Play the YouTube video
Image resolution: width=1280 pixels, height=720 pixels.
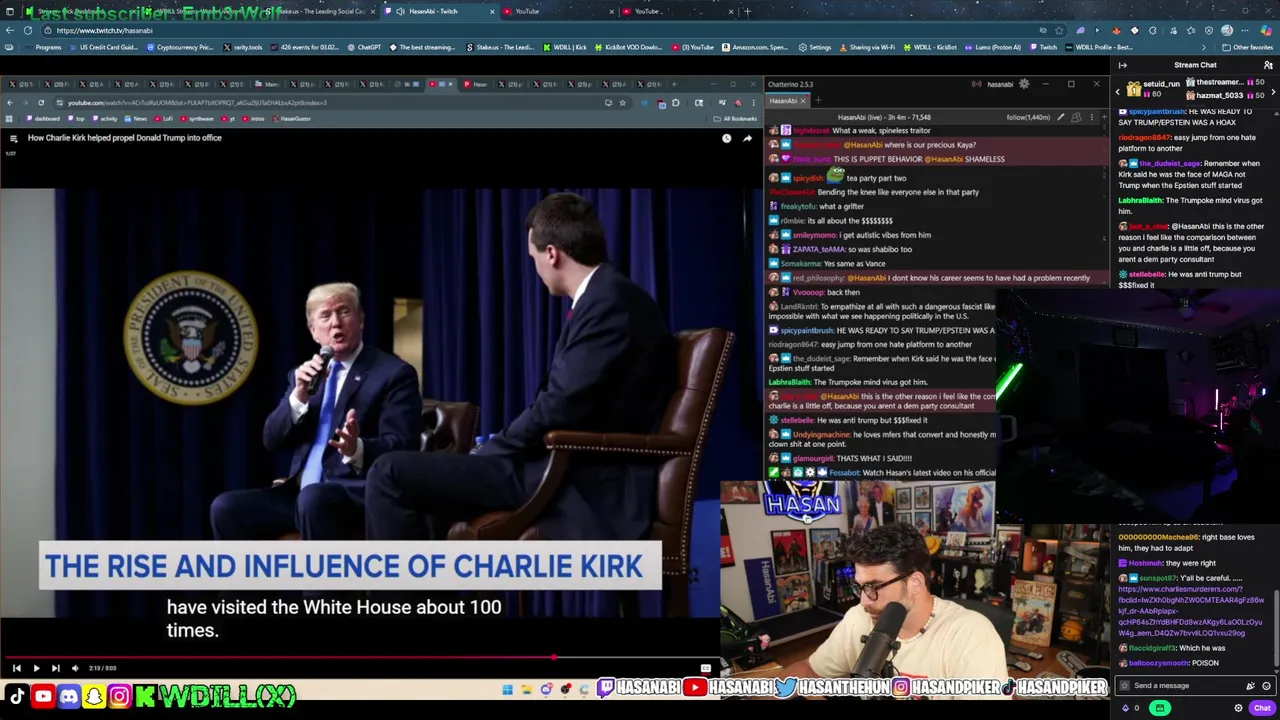(36, 668)
